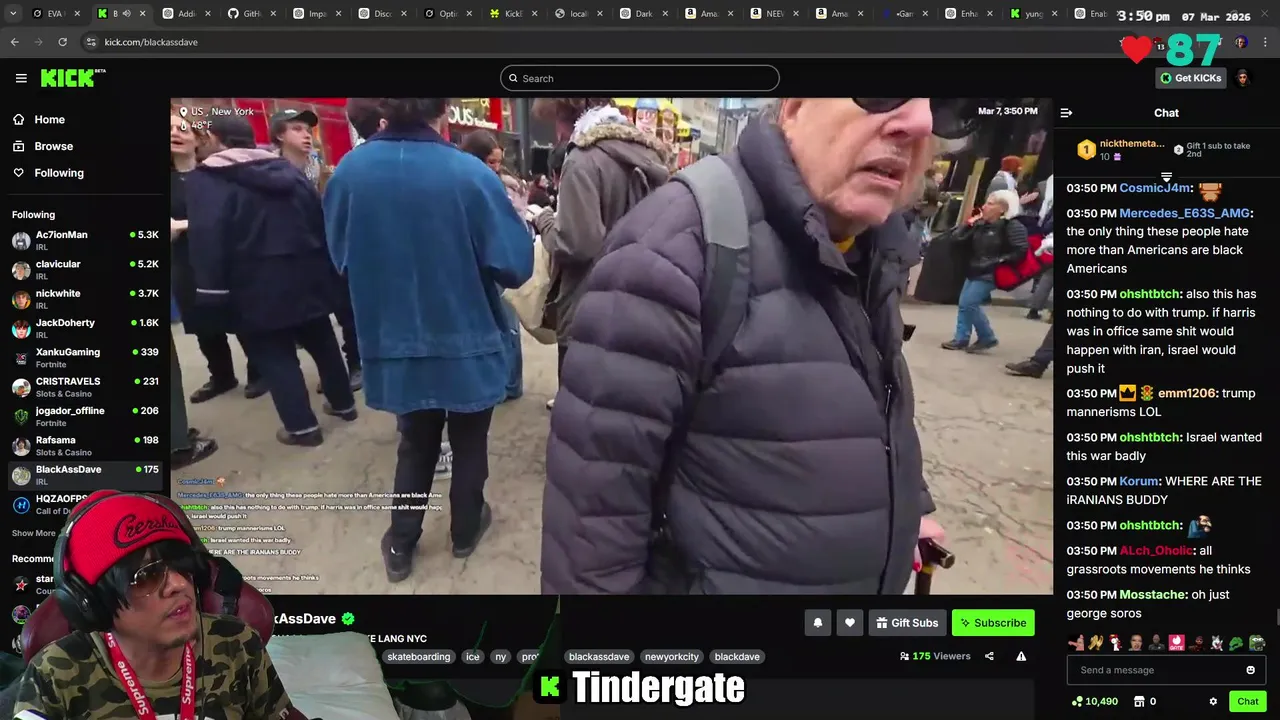Switch to the NEEW Amazon browser tab

(774, 14)
